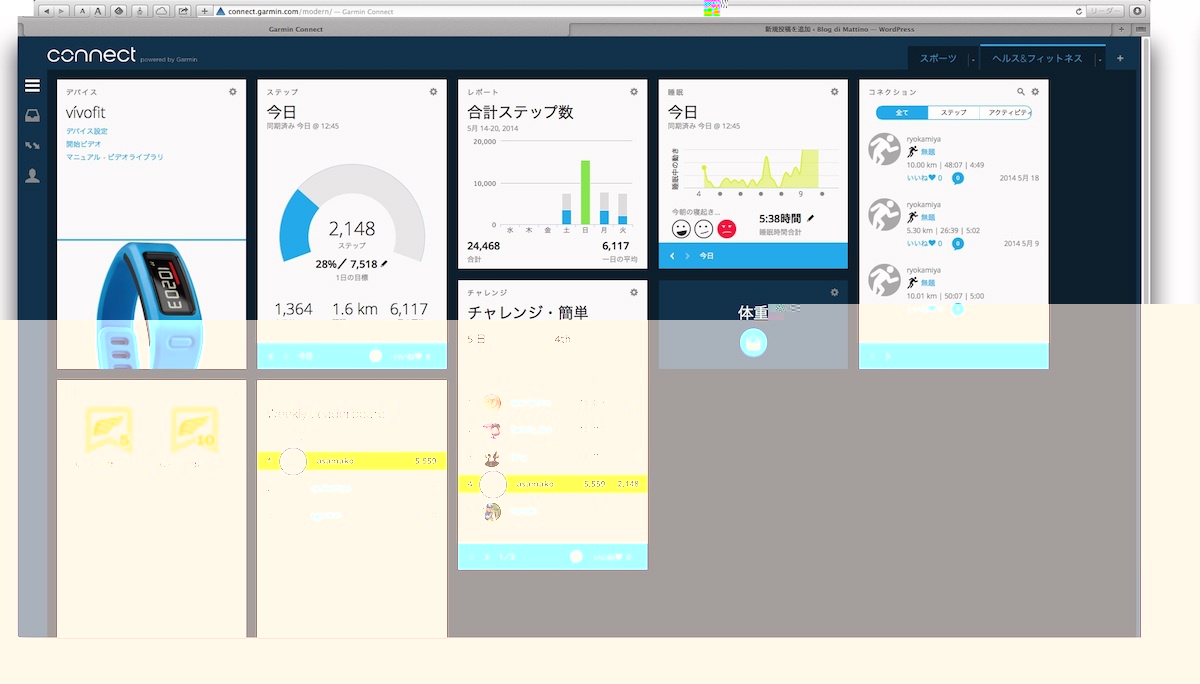This screenshot has width=1200, height=684.
Task: Click the iCloud tabs icon in Safari toolbar
Action: 162,11
